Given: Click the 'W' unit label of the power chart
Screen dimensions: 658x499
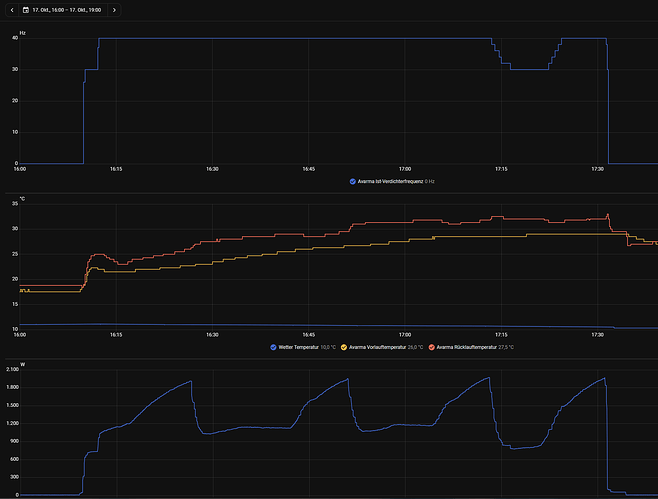Looking at the screenshot, I should tap(23, 364).
